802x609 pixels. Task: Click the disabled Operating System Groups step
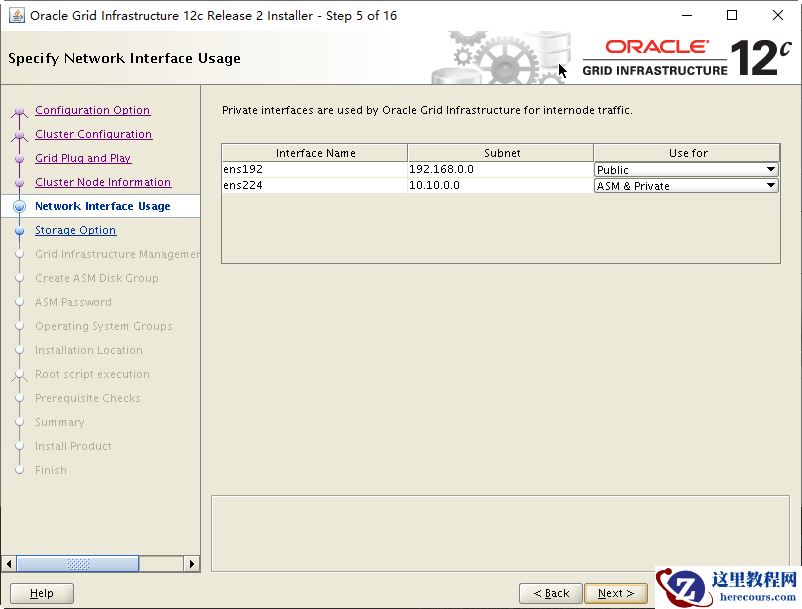[x=104, y=326]
